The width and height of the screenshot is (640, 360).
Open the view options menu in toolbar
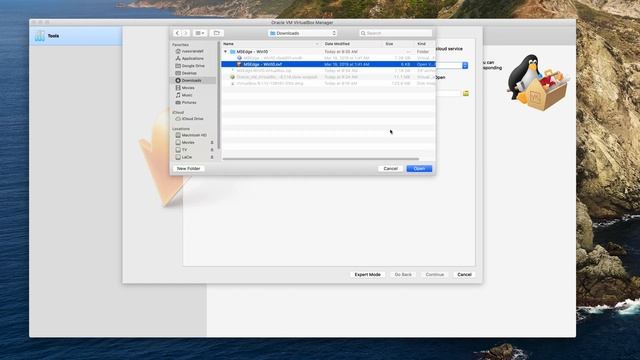pyautogui.click(x=200, y=33)
